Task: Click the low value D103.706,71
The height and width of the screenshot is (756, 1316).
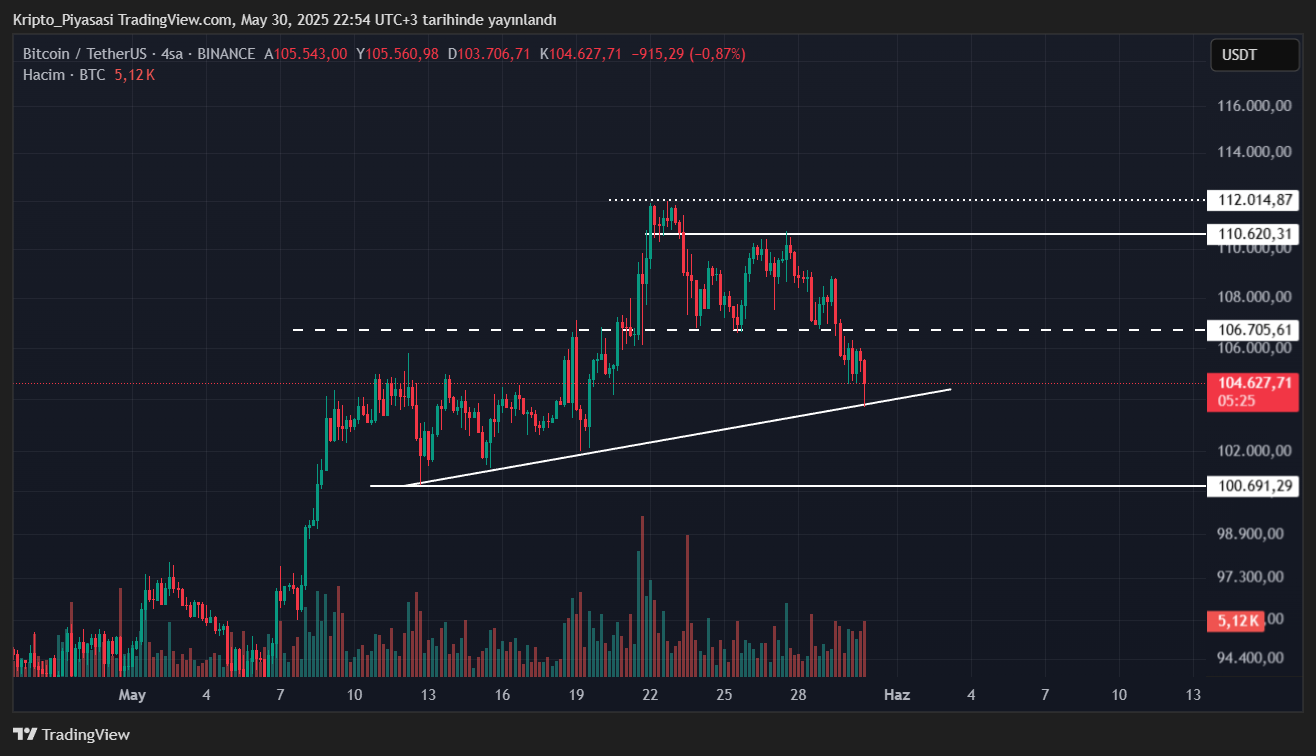Action: click(x=489, y=54)
